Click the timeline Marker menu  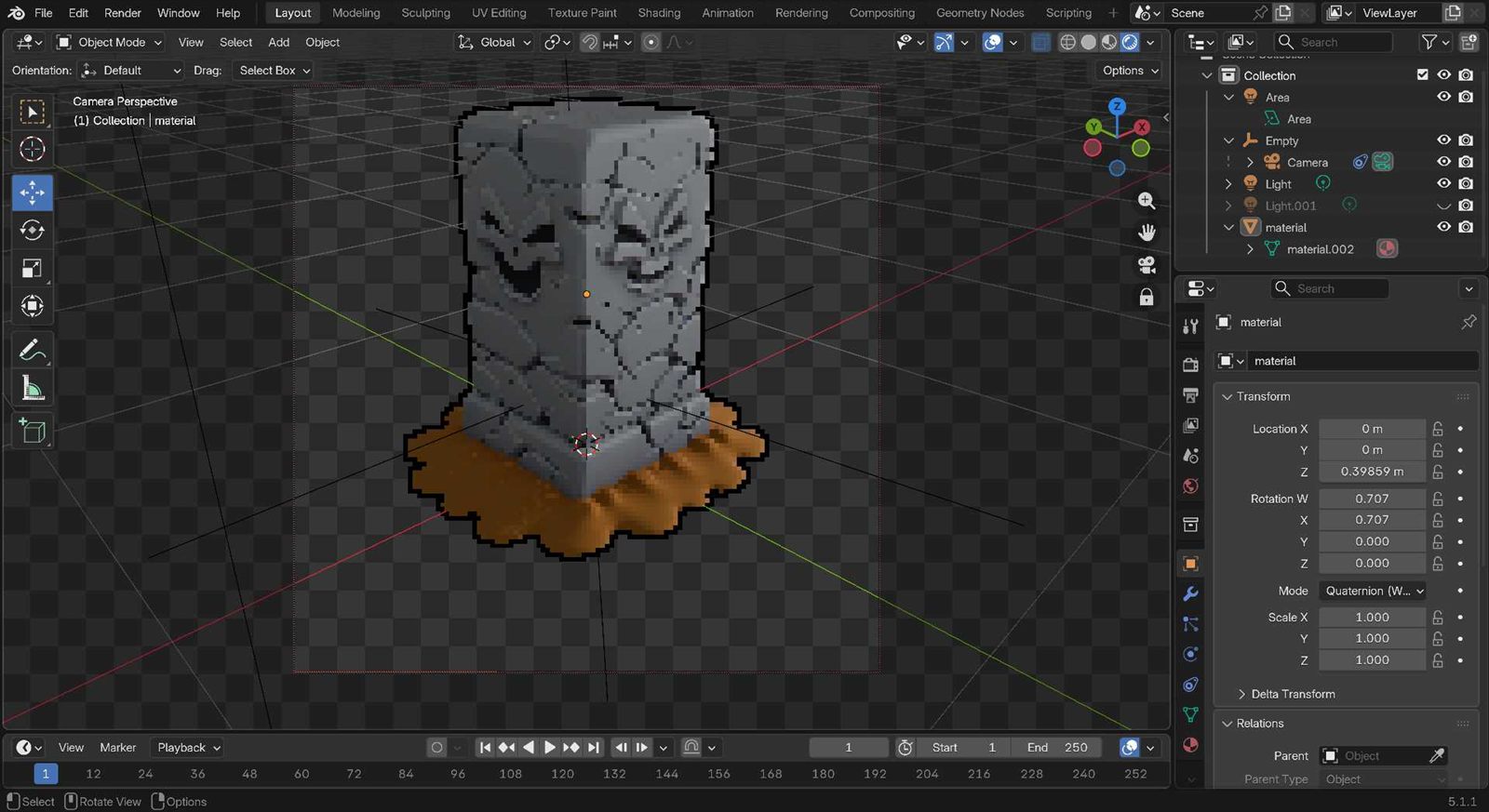point(118,748)
